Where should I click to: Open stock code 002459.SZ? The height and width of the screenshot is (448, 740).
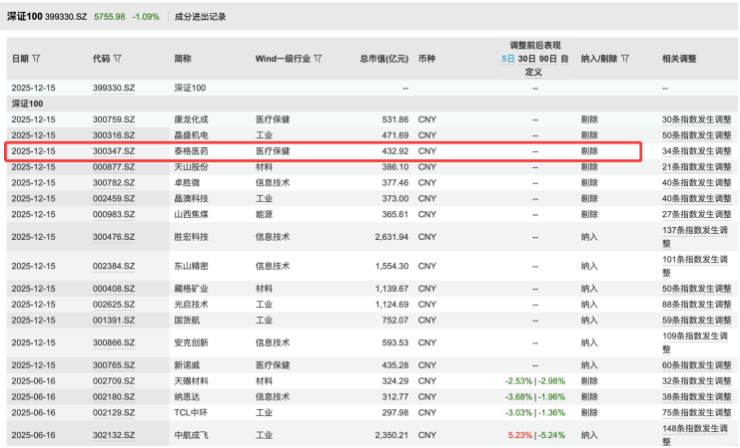[x=114, y=198]
